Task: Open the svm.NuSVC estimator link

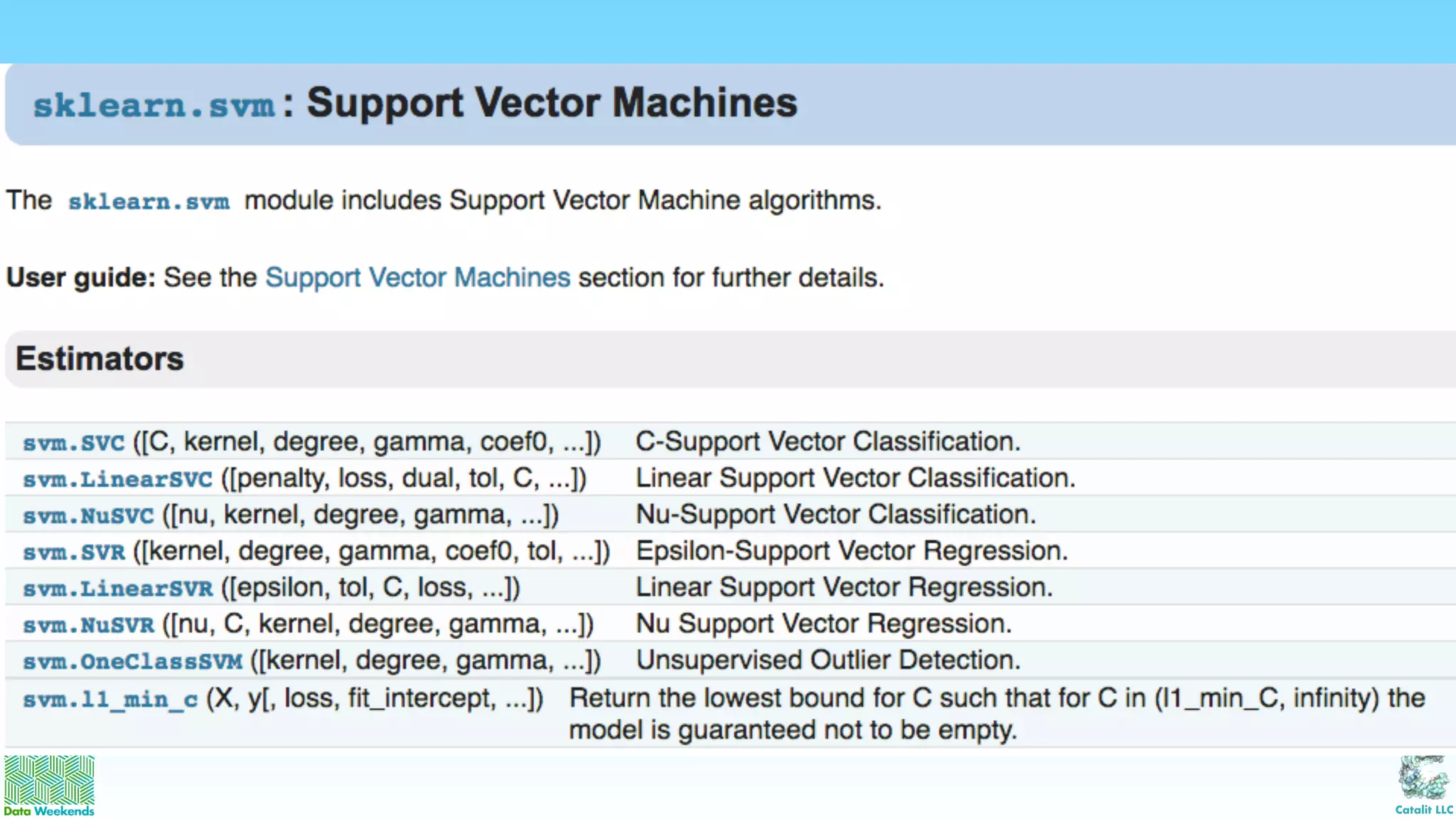Action: point(88,515)
